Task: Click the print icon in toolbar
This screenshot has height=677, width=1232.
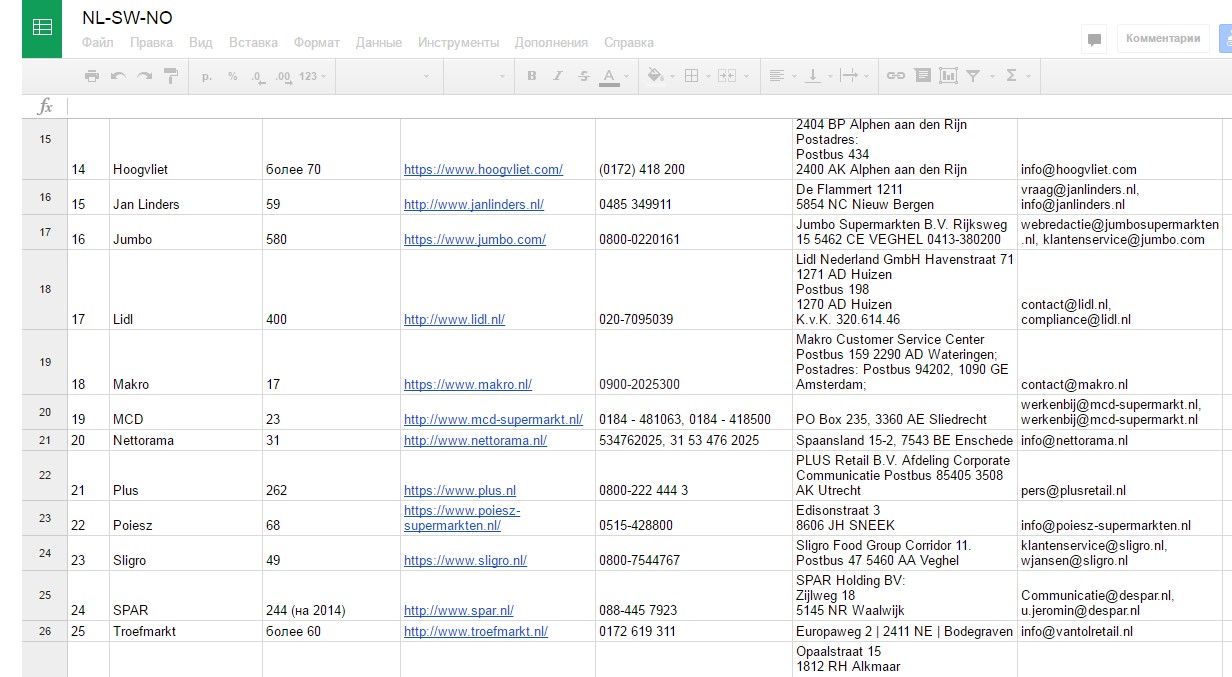Action: pos(92,76)
